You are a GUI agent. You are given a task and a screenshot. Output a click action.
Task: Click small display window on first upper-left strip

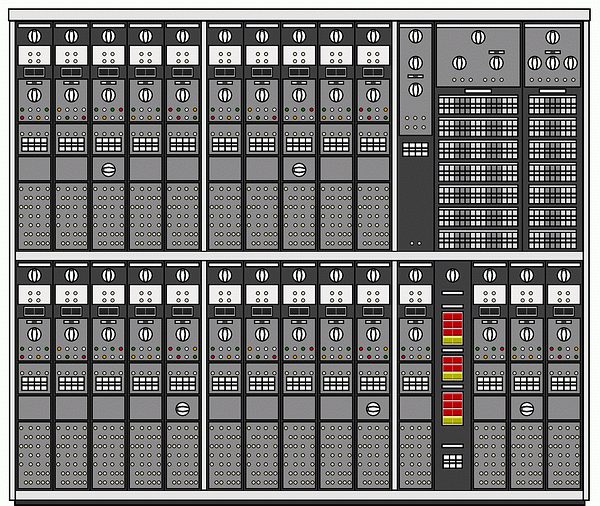point(34,73)
